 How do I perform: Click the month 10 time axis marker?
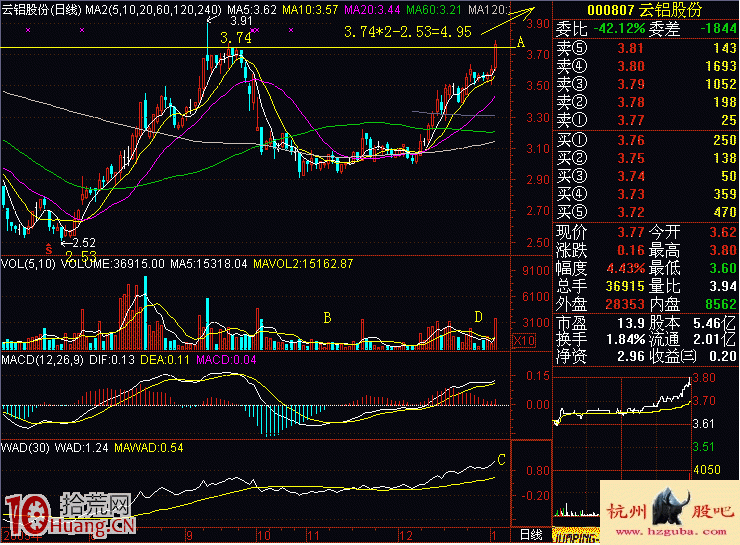coord(263,536)
